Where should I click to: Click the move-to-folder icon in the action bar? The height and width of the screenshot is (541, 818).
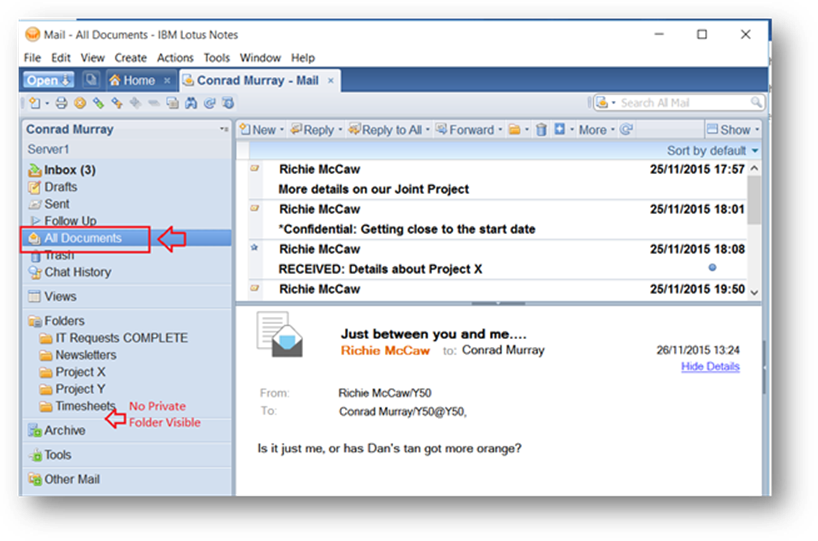(x=514, y=129)
